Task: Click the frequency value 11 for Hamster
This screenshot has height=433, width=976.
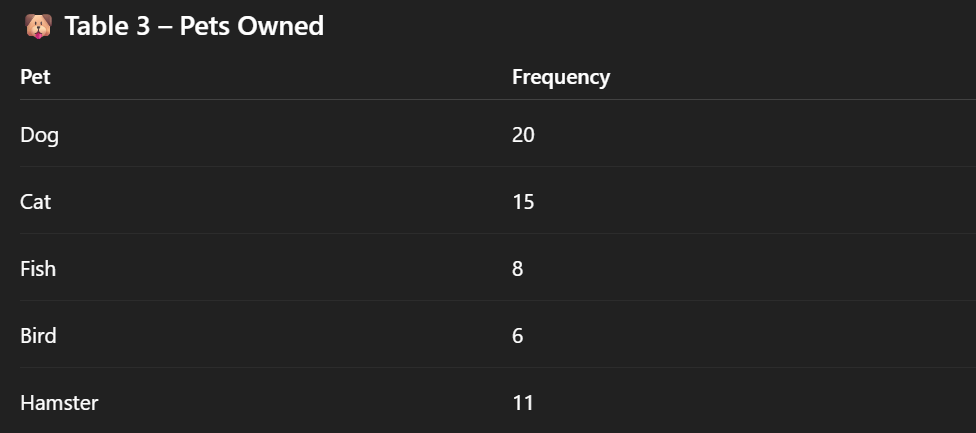Action: 523,403
